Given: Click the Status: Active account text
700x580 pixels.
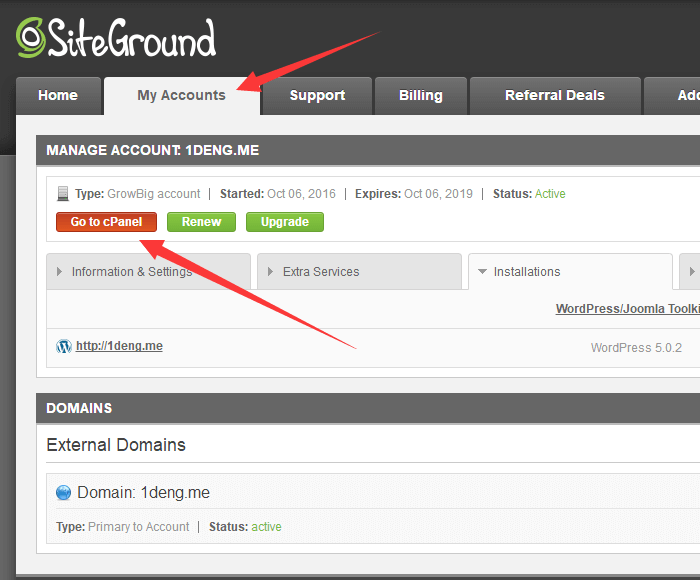Looking at the screenshot, I should coord(529,194).
